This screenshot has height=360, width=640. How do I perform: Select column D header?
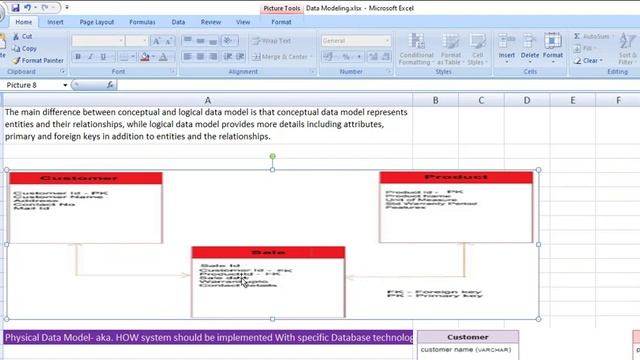tap(527, 100)
